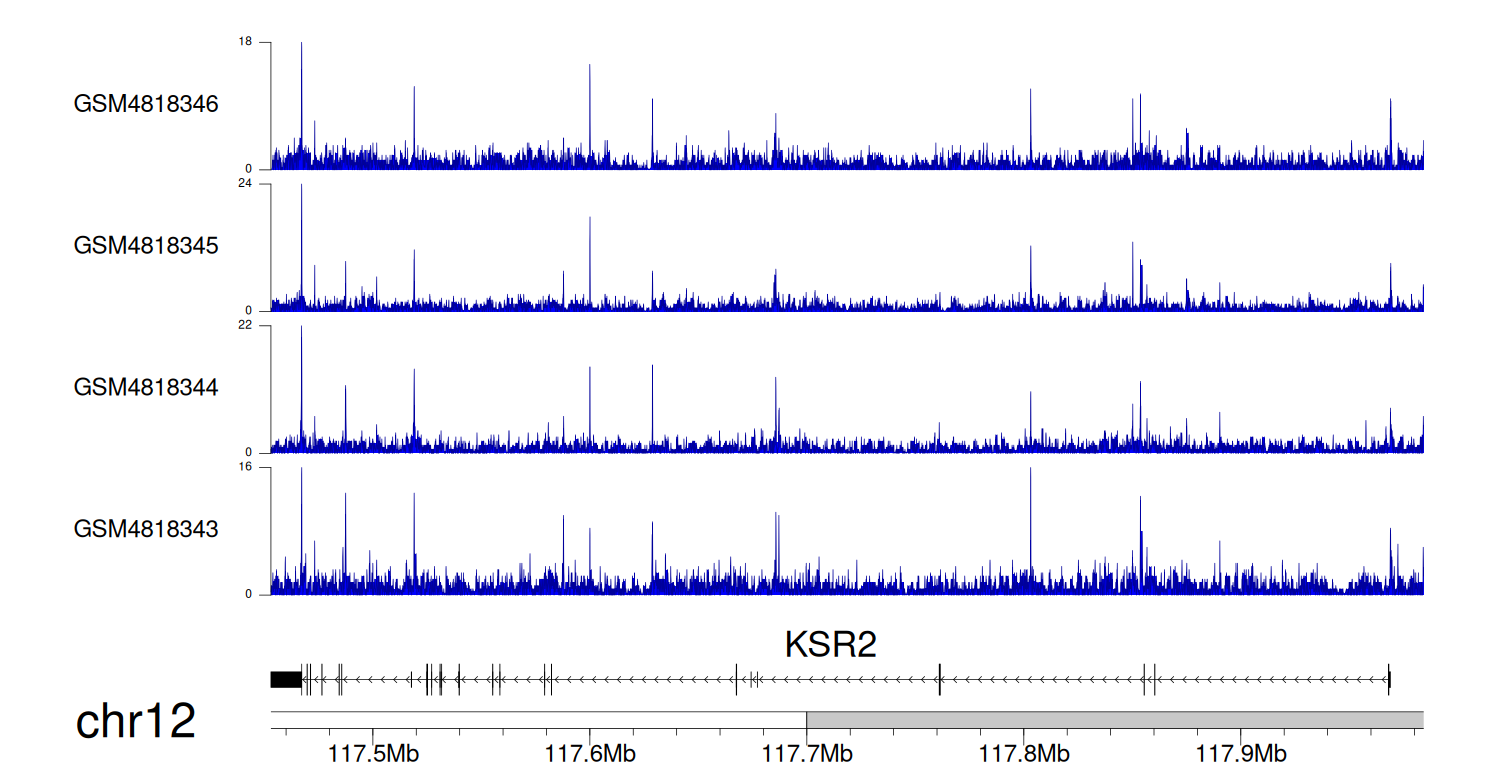Click the gray chromosome band segment
This screenshot has height=780, width=1500.
(x=1115, y=720)
